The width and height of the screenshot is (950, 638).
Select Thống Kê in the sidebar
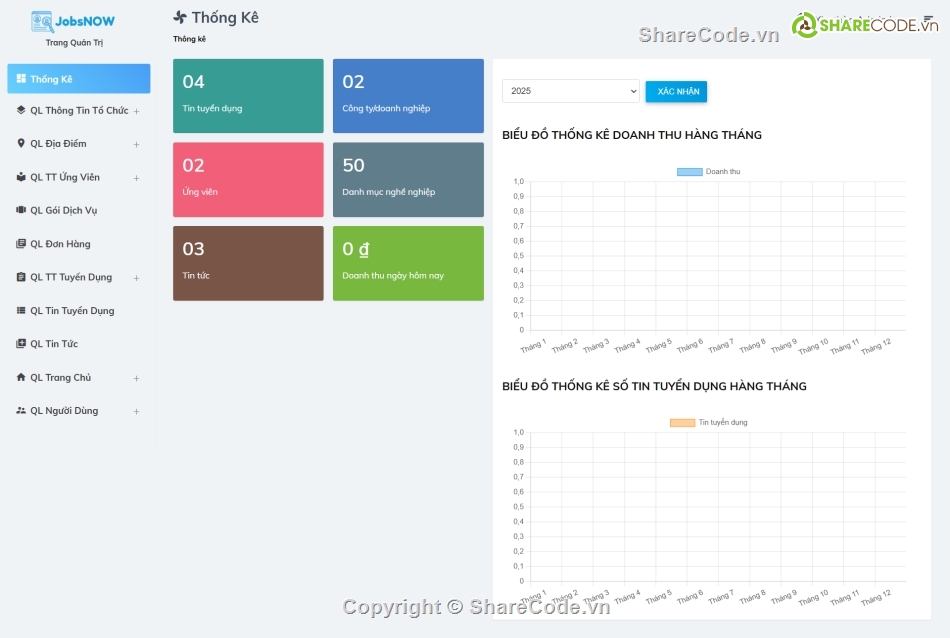(79, 79)
